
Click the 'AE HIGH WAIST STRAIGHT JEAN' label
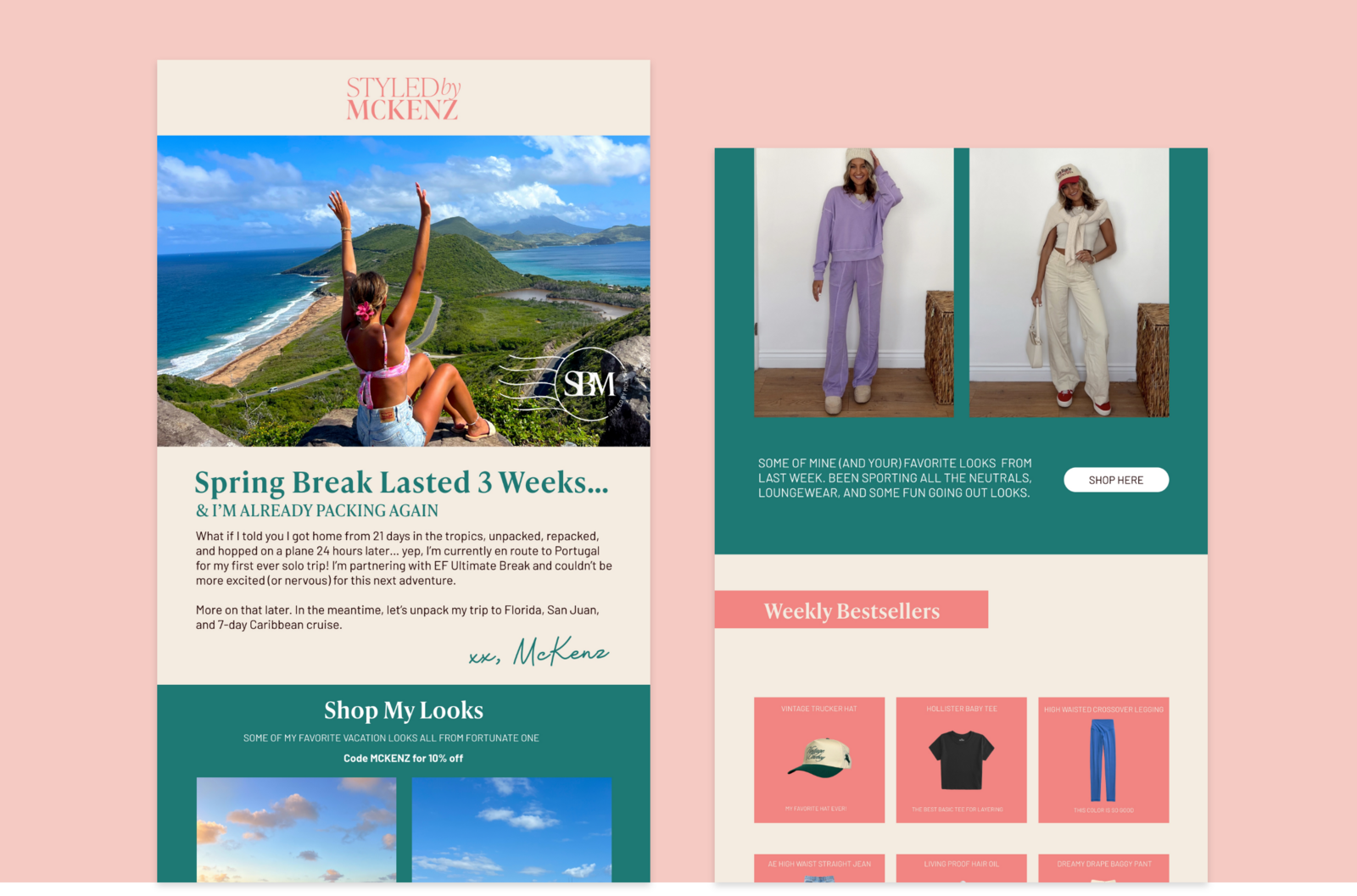(x=819, y=864)
